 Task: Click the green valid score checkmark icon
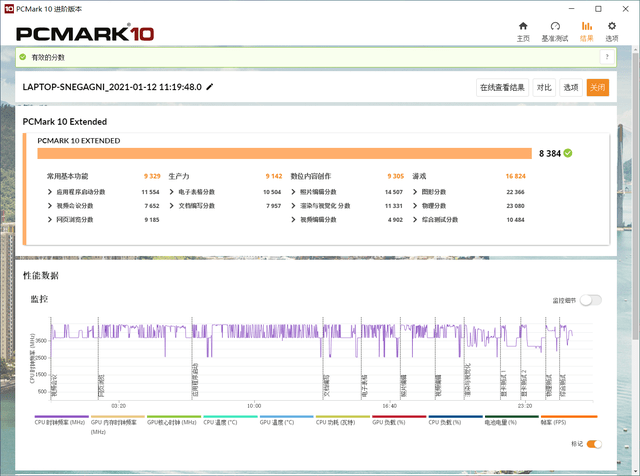pos(568,153)
